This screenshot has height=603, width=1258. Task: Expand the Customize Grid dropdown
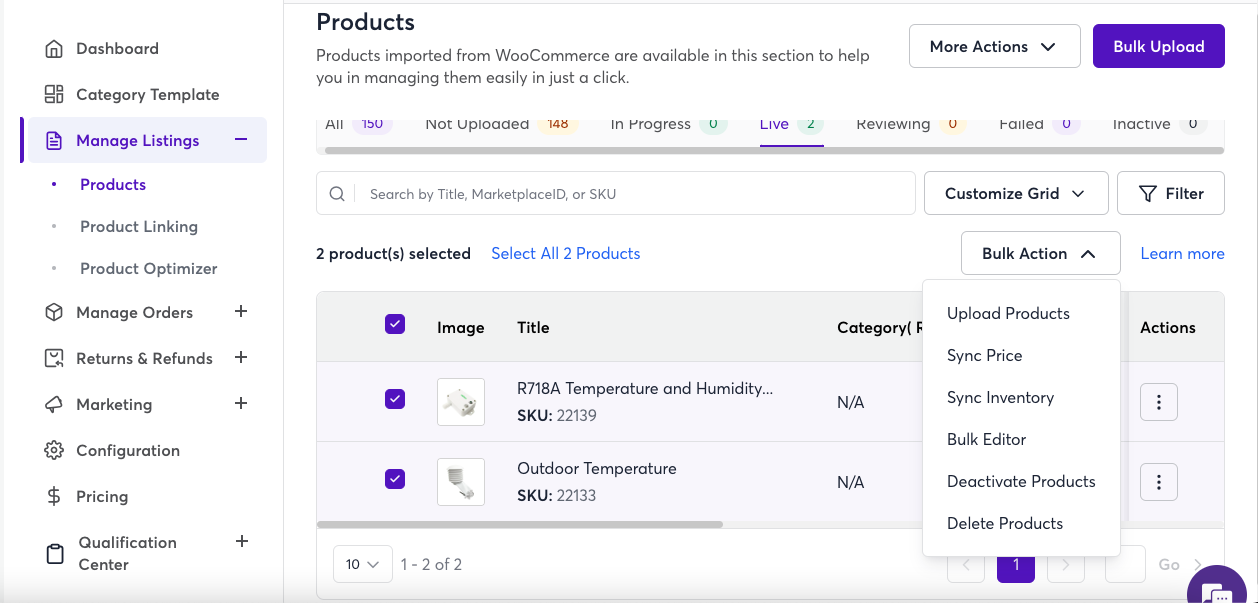[1015, 194]
